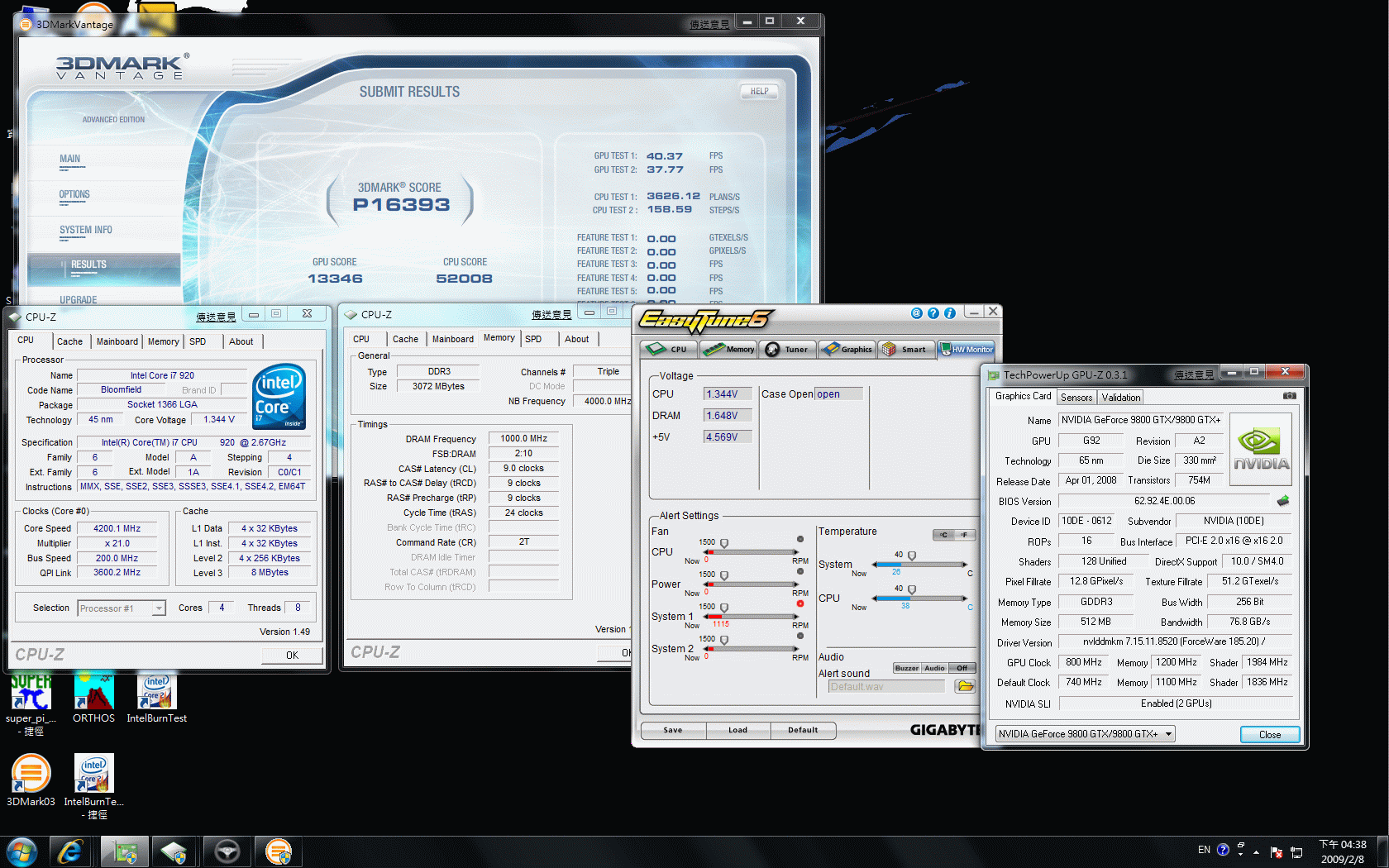Open EasyTune6 taskbar button

click(x=227, y=851)
